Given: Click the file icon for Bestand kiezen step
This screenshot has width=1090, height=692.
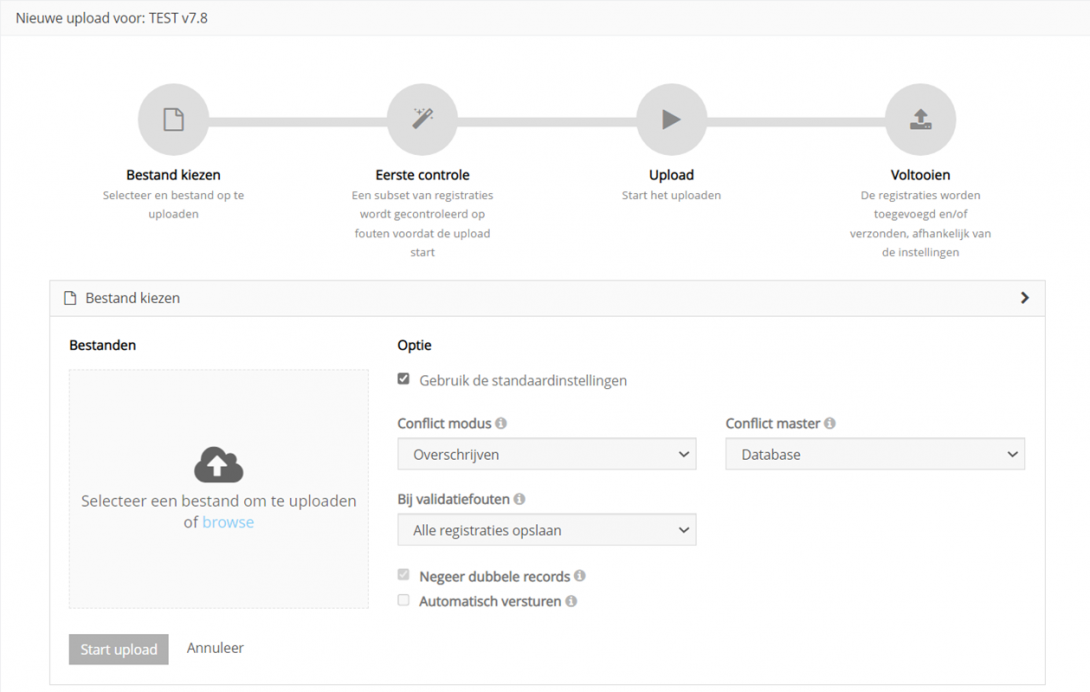Looking at the screenshot, I should [x=174, y=120].
